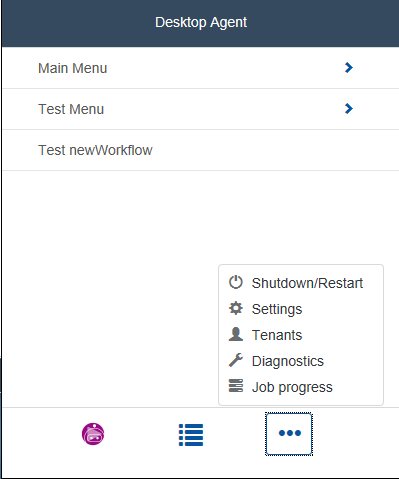Open the Main Menu list item

click(200, 68)
